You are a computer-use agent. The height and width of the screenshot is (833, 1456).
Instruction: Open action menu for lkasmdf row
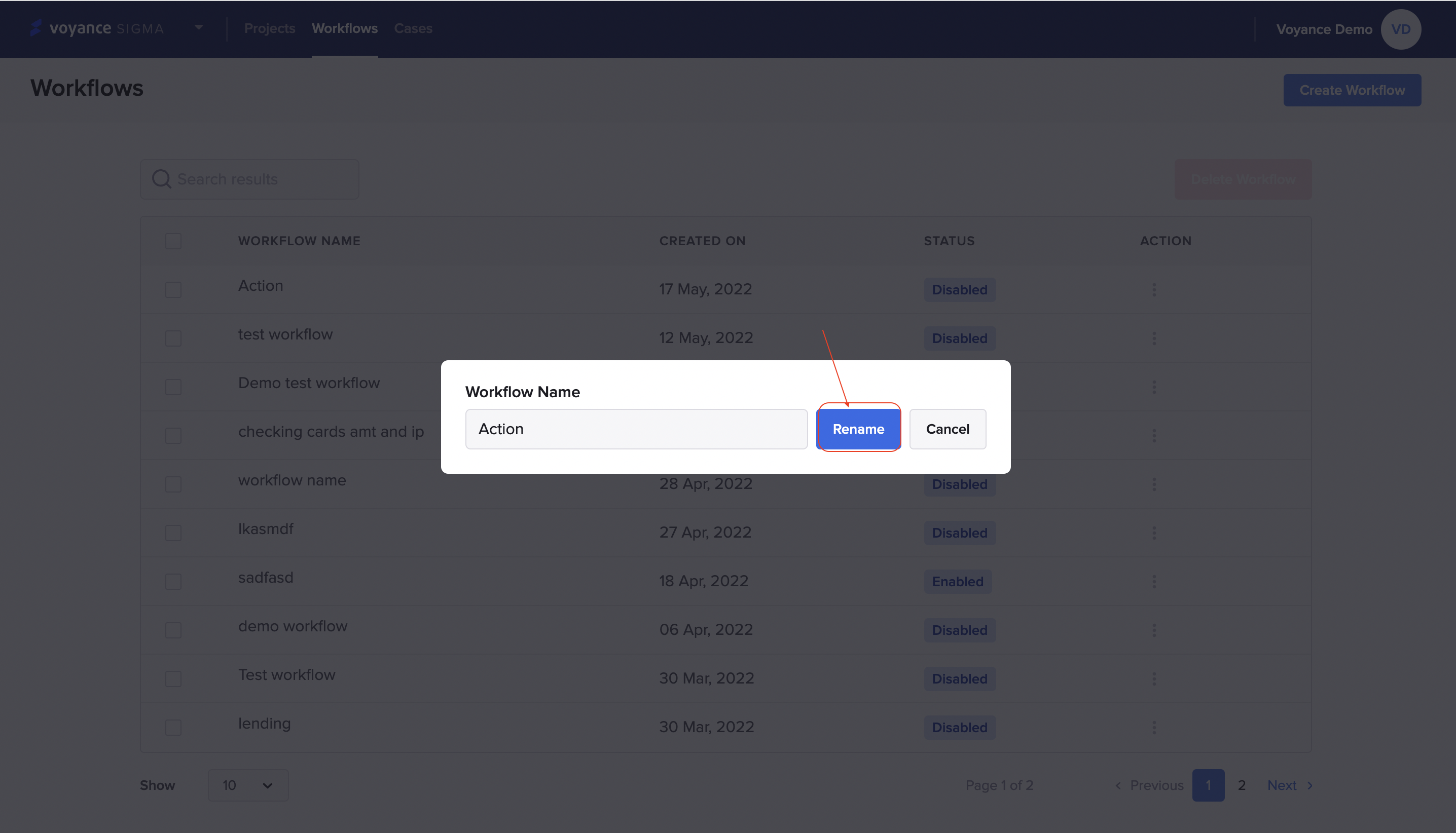pyautogui.click(x=1154, y=533)
